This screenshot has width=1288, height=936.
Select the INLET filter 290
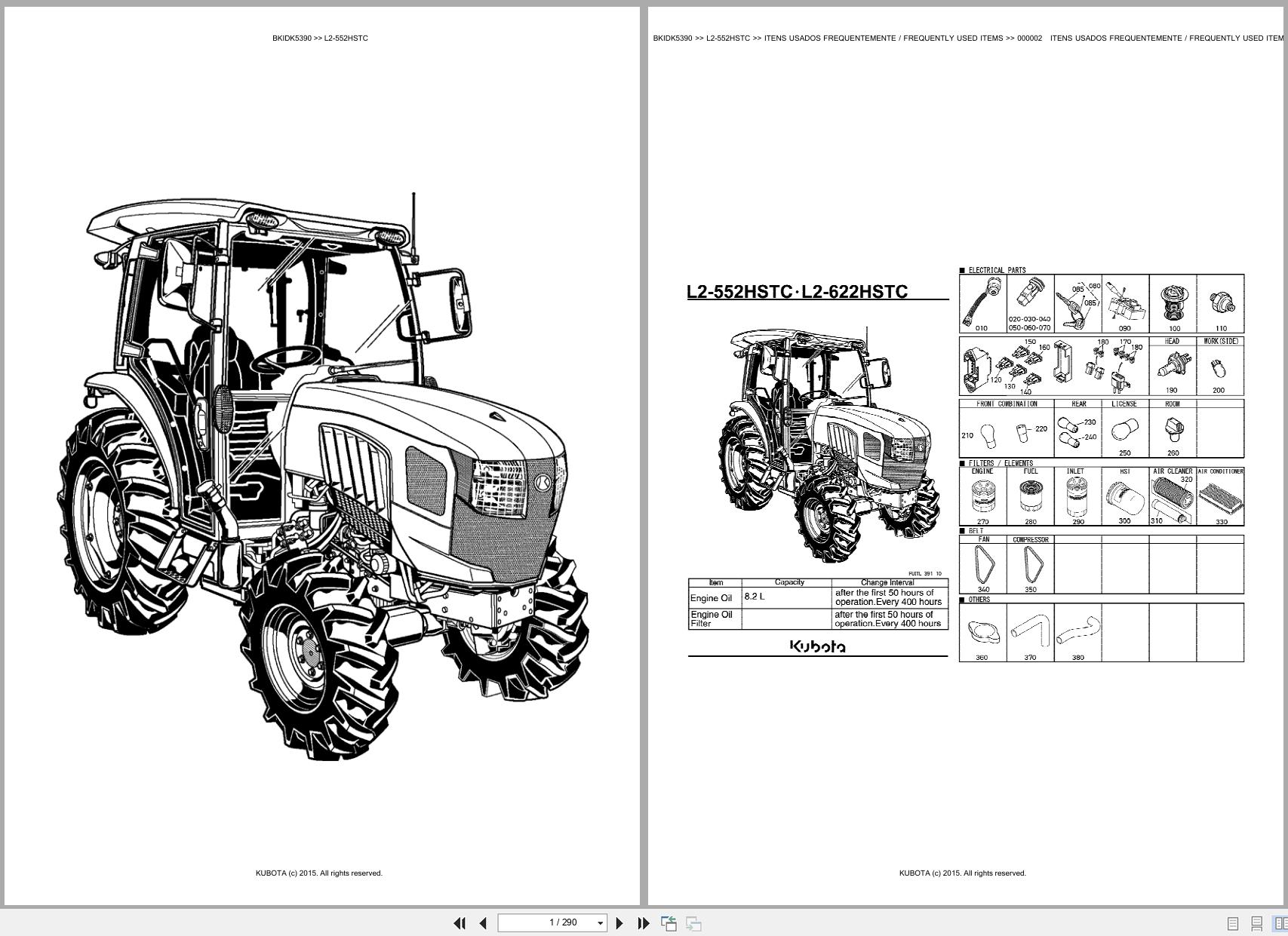[1077, 497]
